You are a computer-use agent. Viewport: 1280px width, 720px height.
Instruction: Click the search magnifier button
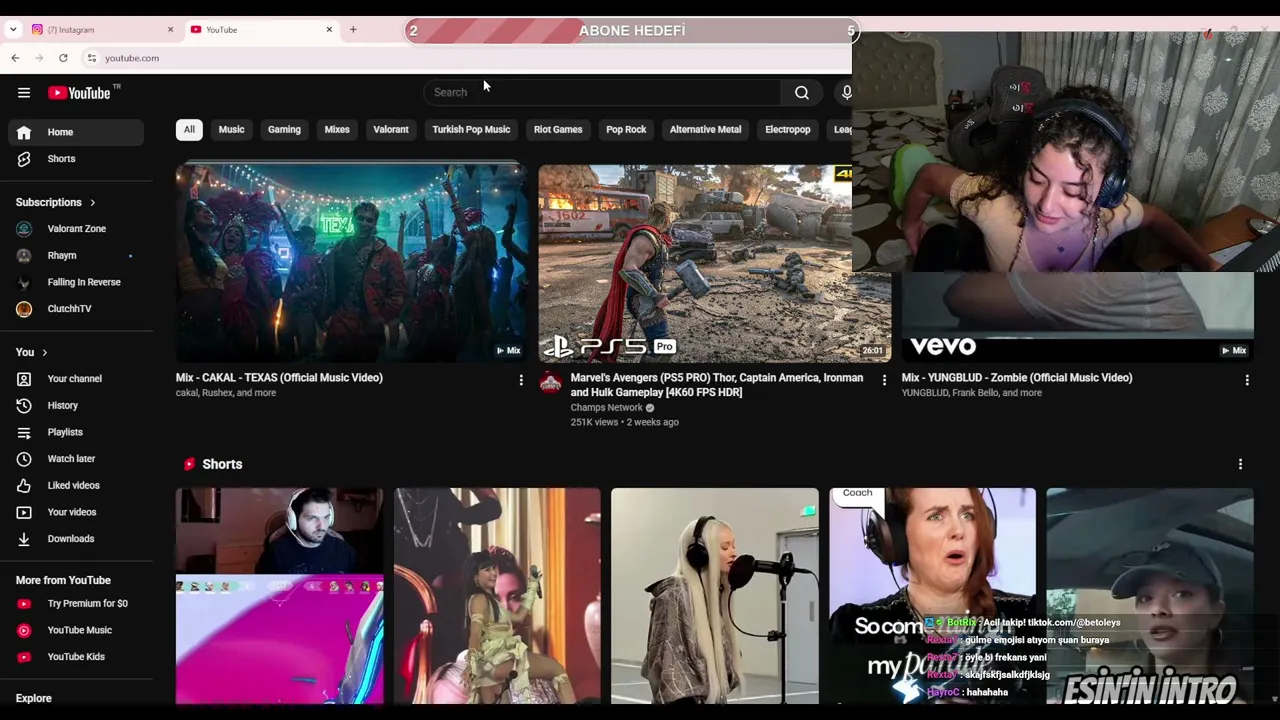pos(802,93)
